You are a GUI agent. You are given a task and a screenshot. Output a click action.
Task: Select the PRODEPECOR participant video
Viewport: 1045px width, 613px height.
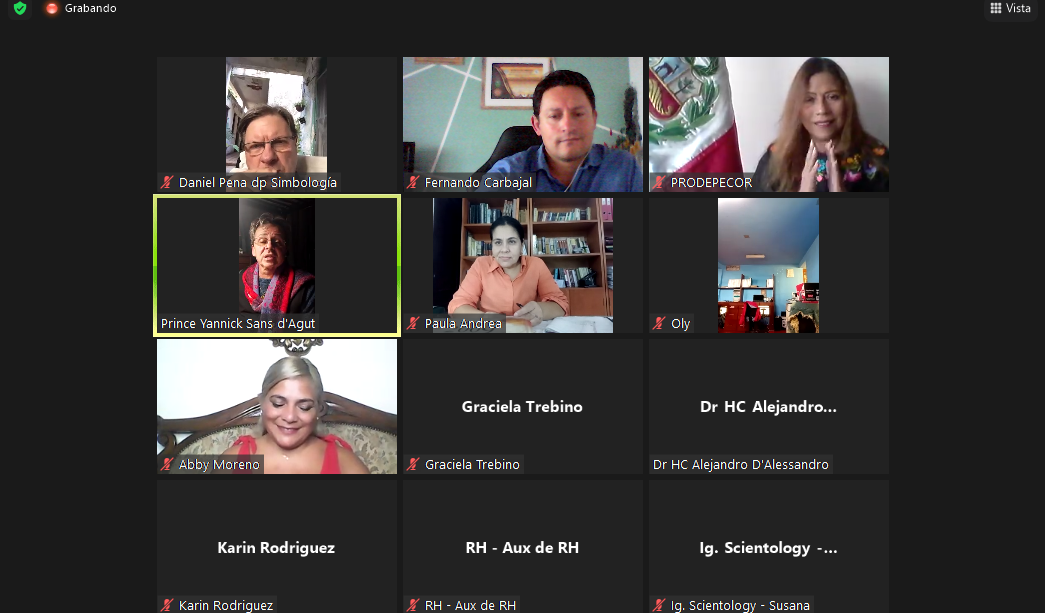click(x=768, y=124)
